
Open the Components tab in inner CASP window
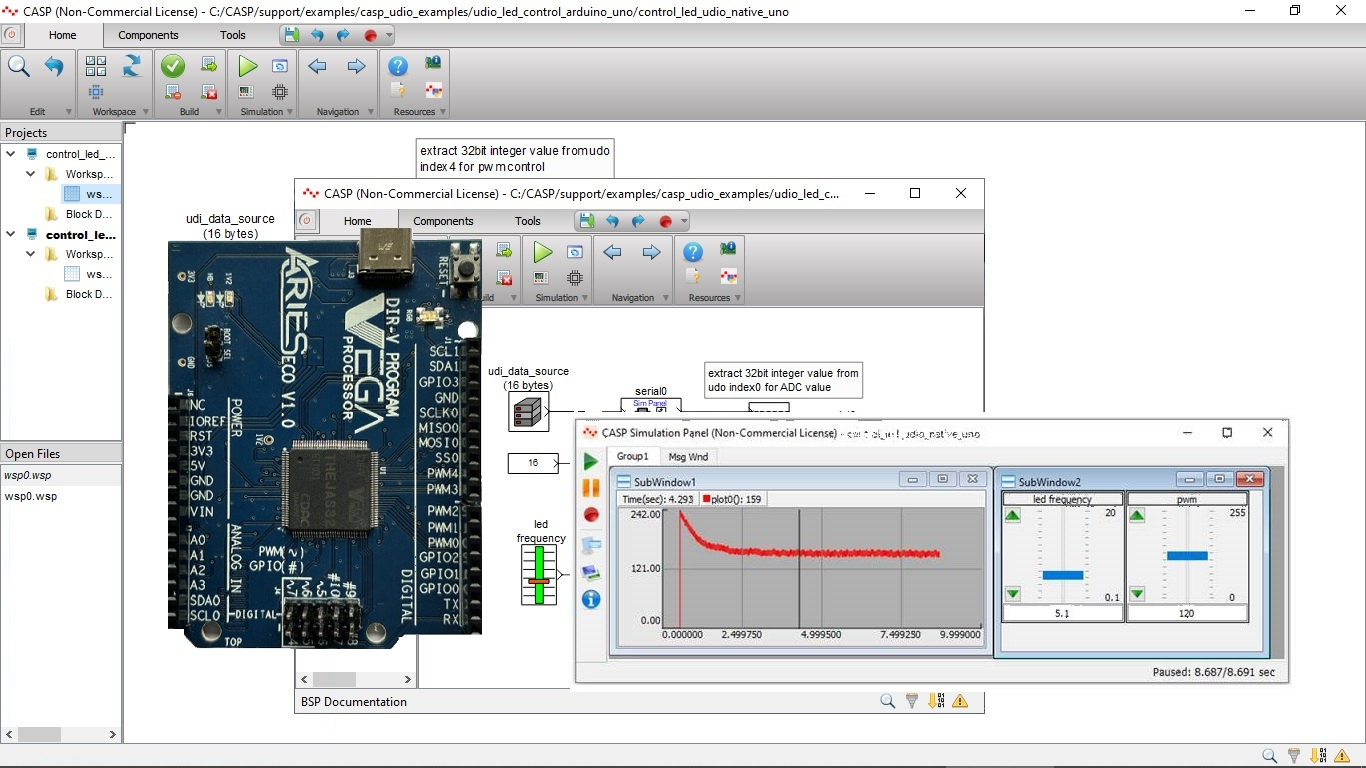point(443,221)
